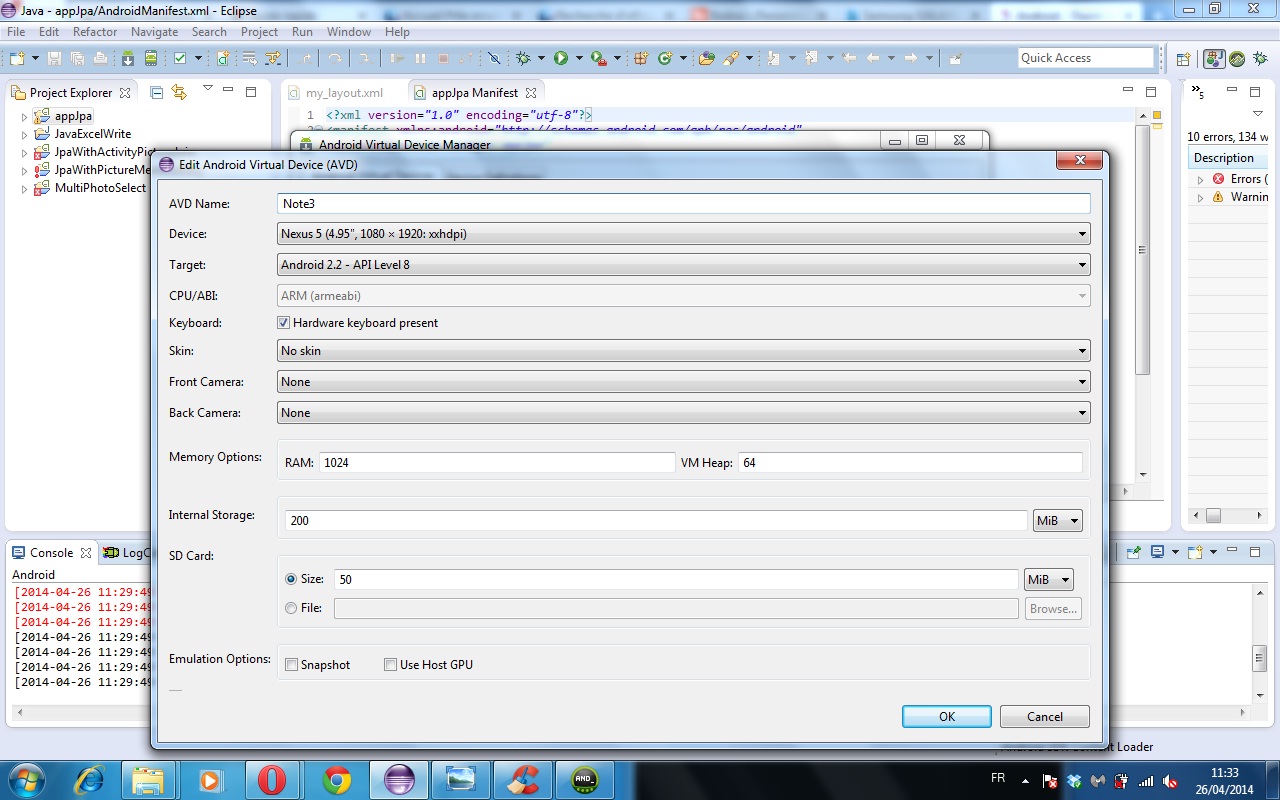1280x800 pixels.
Task: Open the Skin dropdown
Action: point(683,351)
